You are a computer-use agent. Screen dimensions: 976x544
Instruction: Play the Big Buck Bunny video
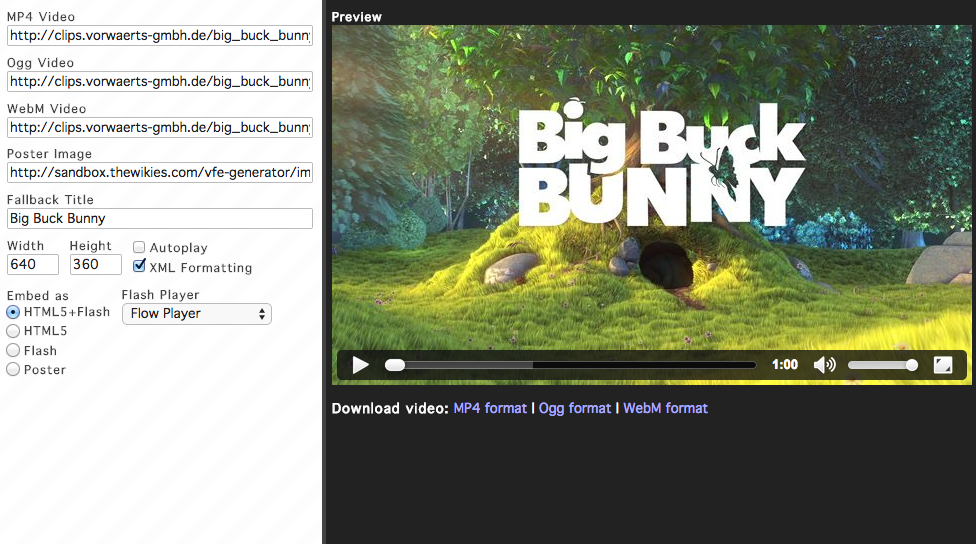[x=360, y=365]
